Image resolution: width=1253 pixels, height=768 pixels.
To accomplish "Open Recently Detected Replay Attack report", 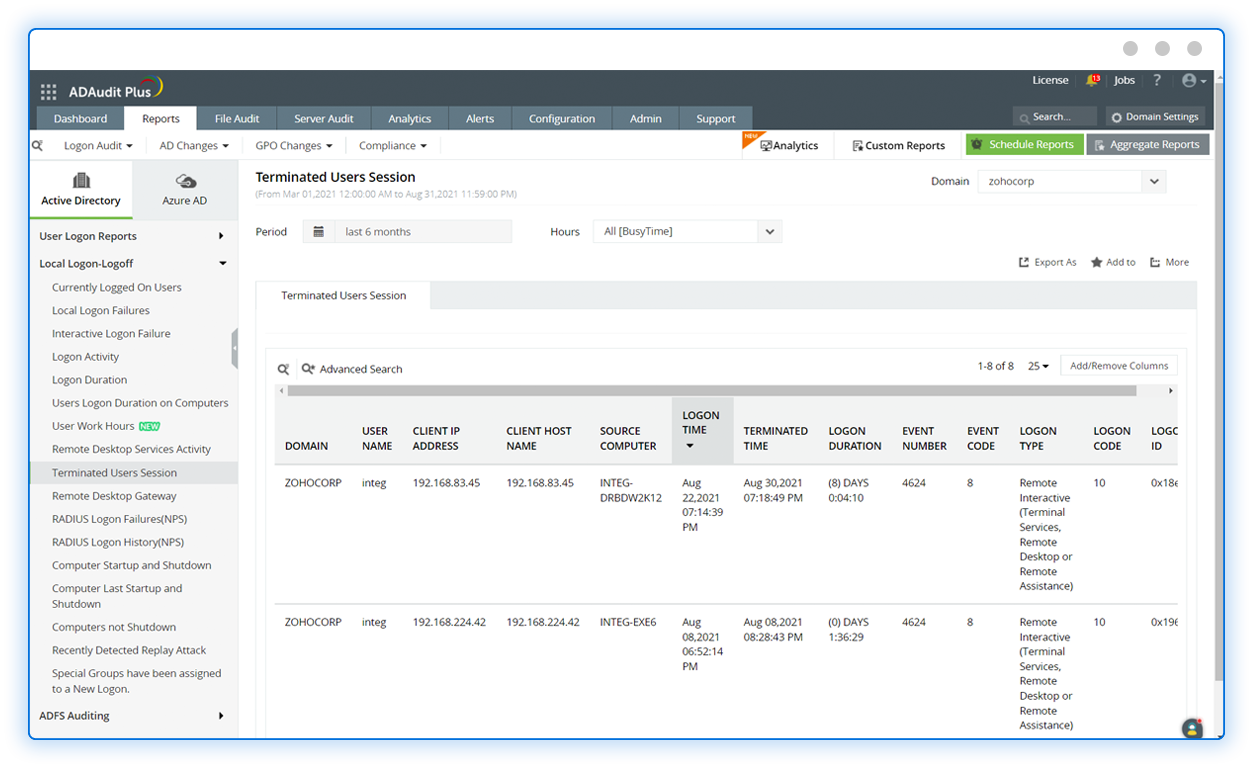I will click(129, 650).
